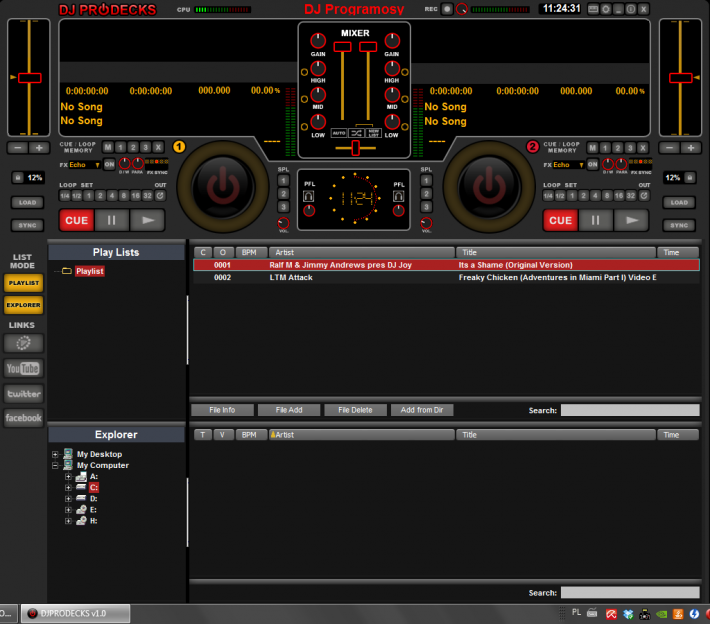Select track 0002 LTM Attack
Screen dimensions: 710x624
(x=446, y=277)
